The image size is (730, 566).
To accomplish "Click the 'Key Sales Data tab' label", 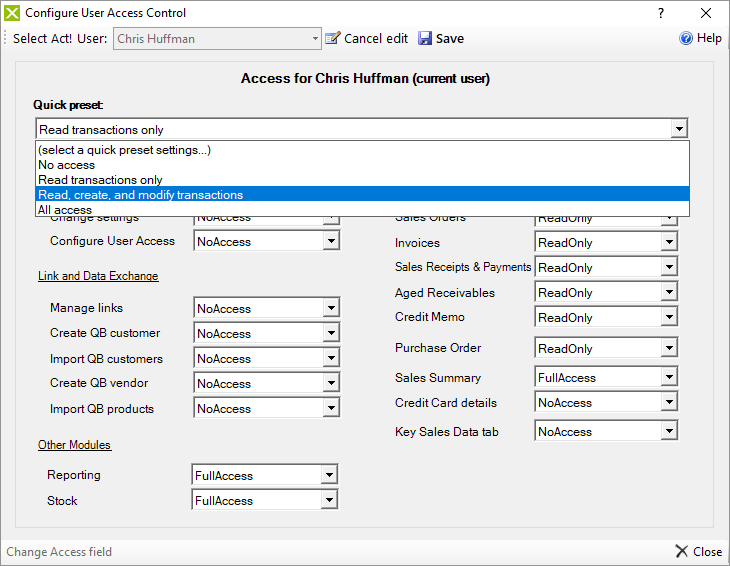I will pos(446,432).
